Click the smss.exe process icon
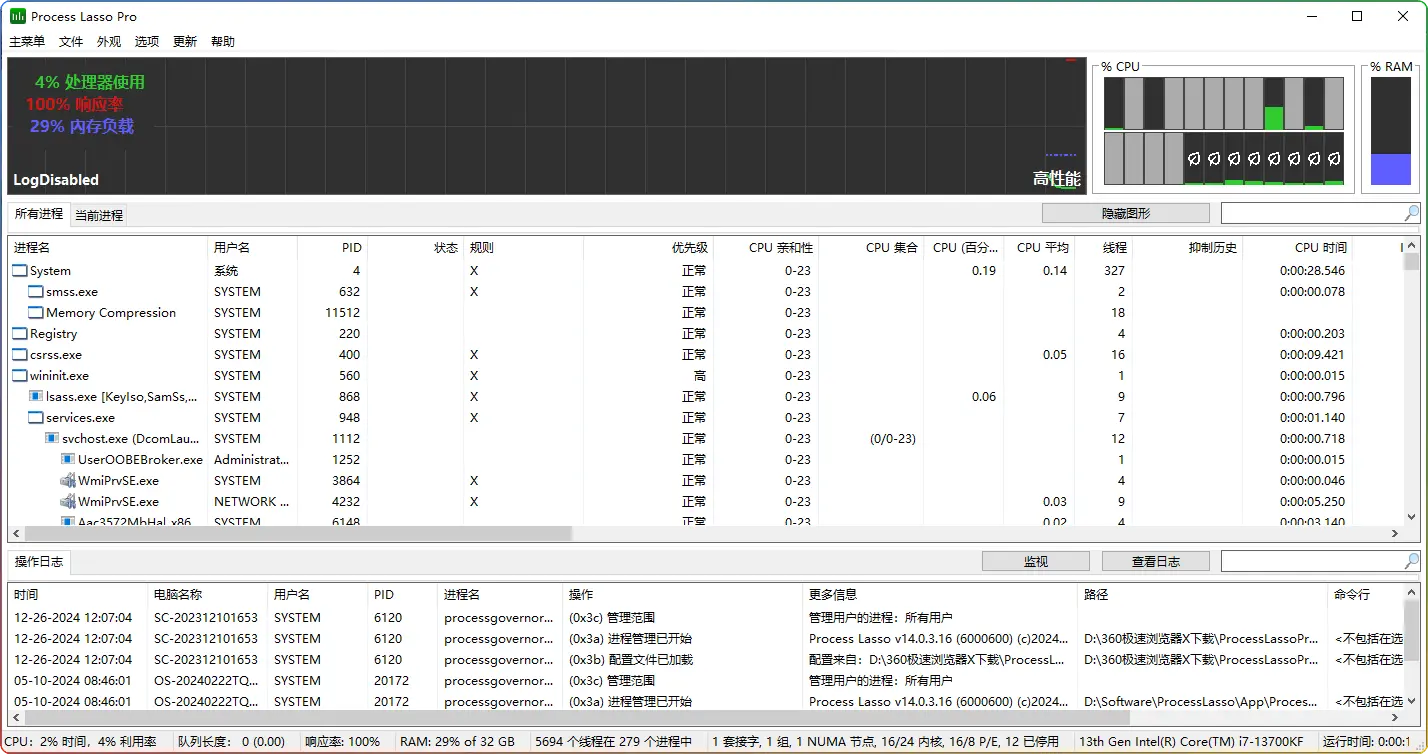This screenshot has width=1428, height=754. coord(36,292)
